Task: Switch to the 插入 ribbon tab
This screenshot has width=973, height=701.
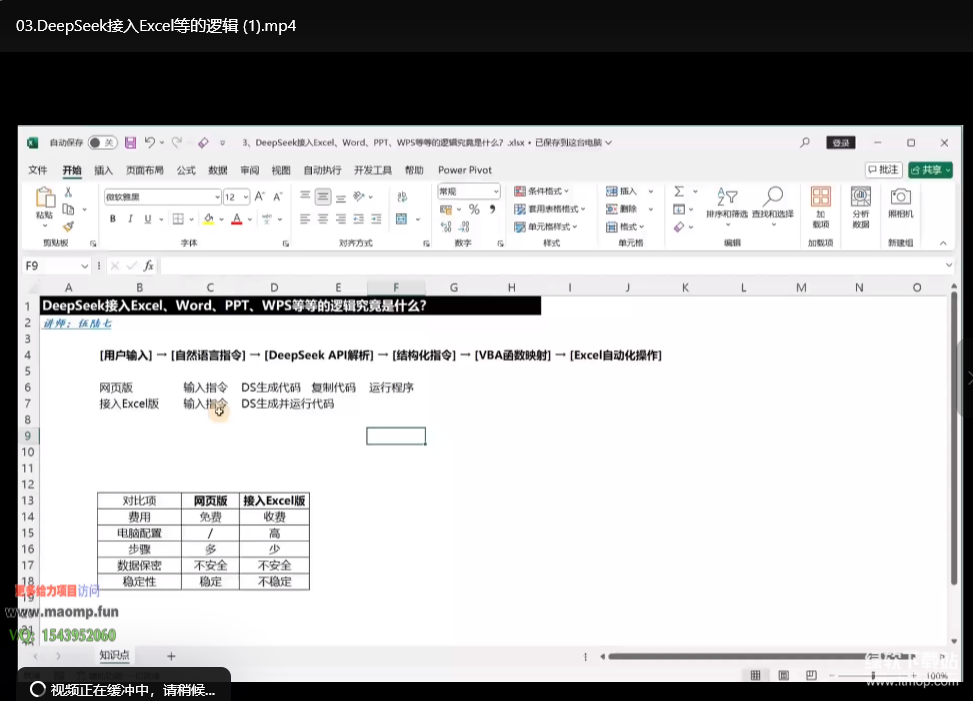Action: 103,170
